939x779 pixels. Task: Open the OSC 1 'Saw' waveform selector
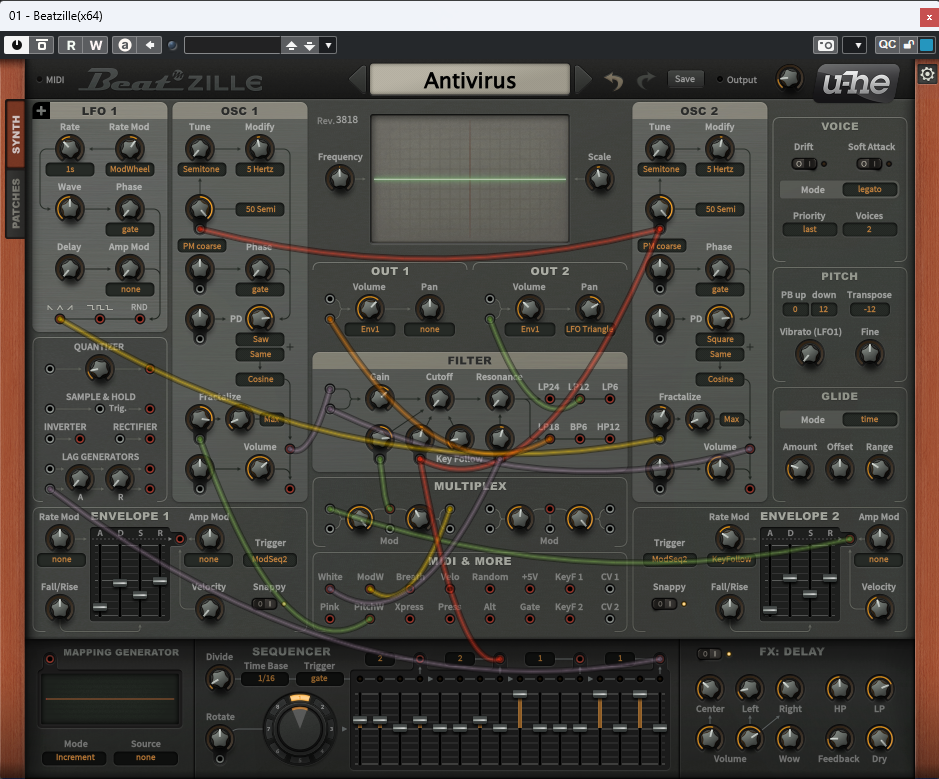click(x=261, y=339)
